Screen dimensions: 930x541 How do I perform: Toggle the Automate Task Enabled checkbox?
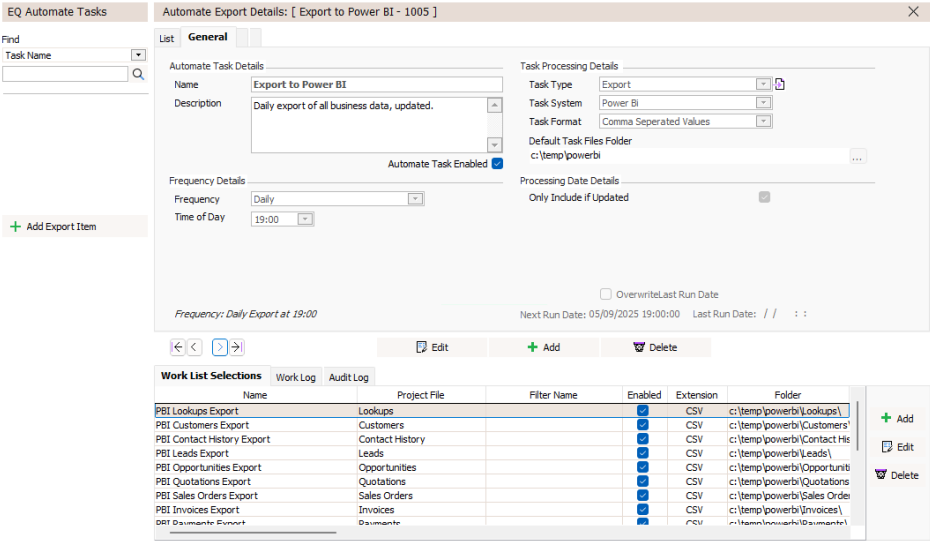pyautogui.click(x=497, y=164)
